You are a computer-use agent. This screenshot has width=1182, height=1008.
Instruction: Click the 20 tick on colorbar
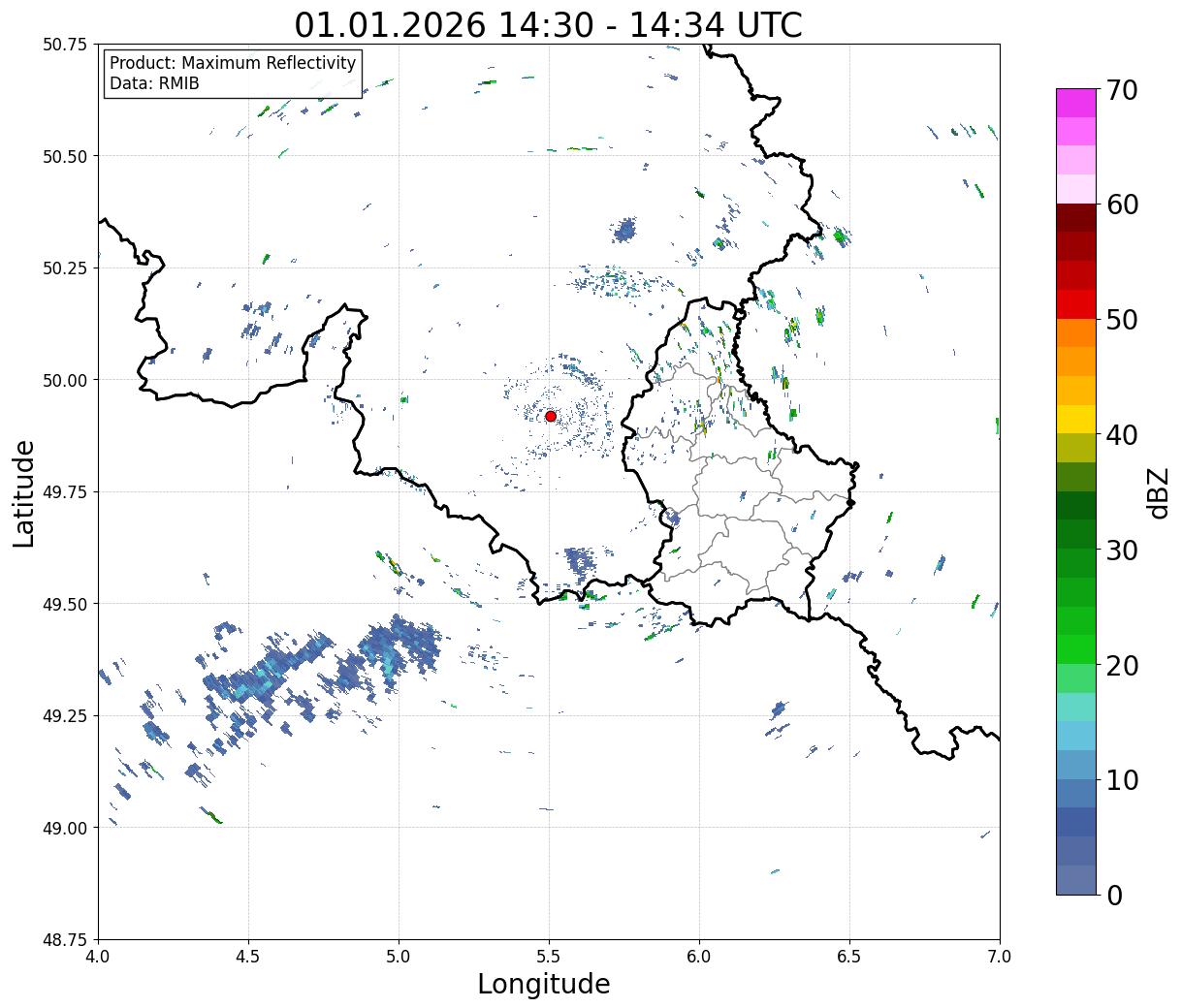1122,665
